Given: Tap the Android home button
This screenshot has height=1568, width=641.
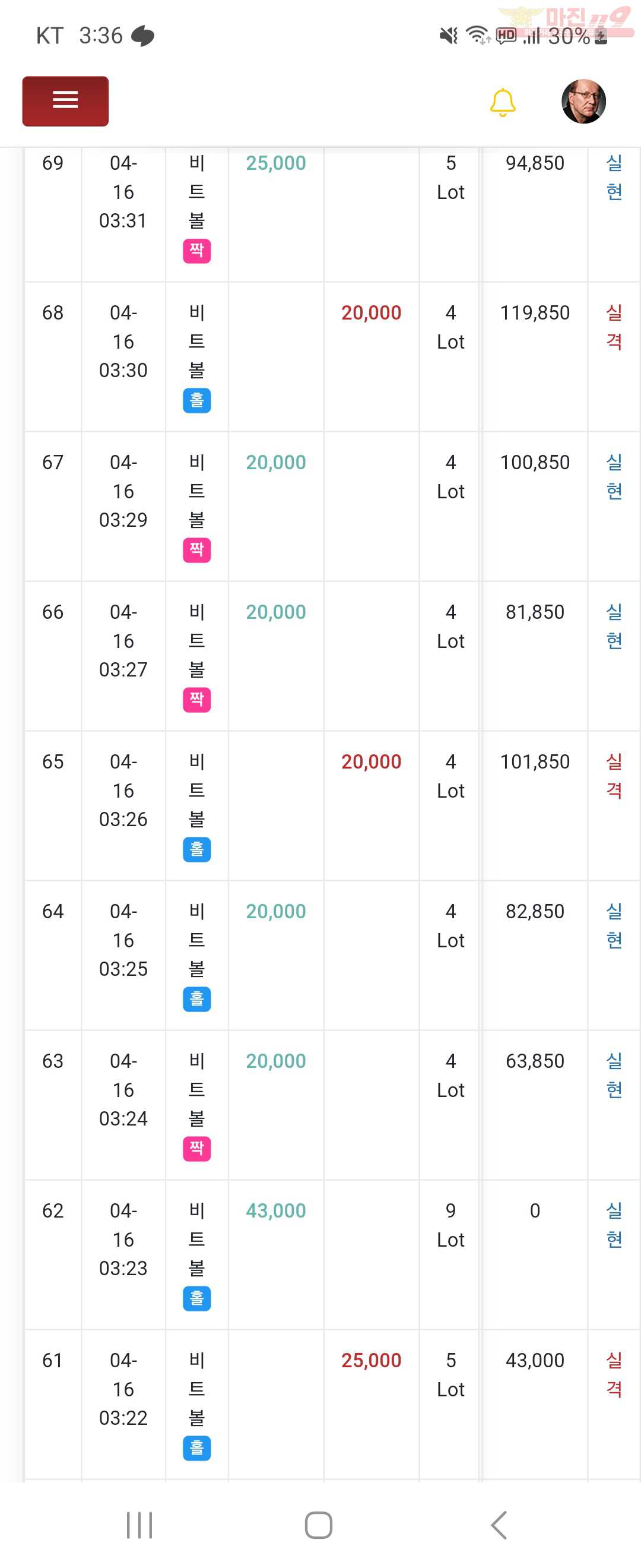Looking at the screenshot, I should pyautogui.click(x=318, y=1525).
